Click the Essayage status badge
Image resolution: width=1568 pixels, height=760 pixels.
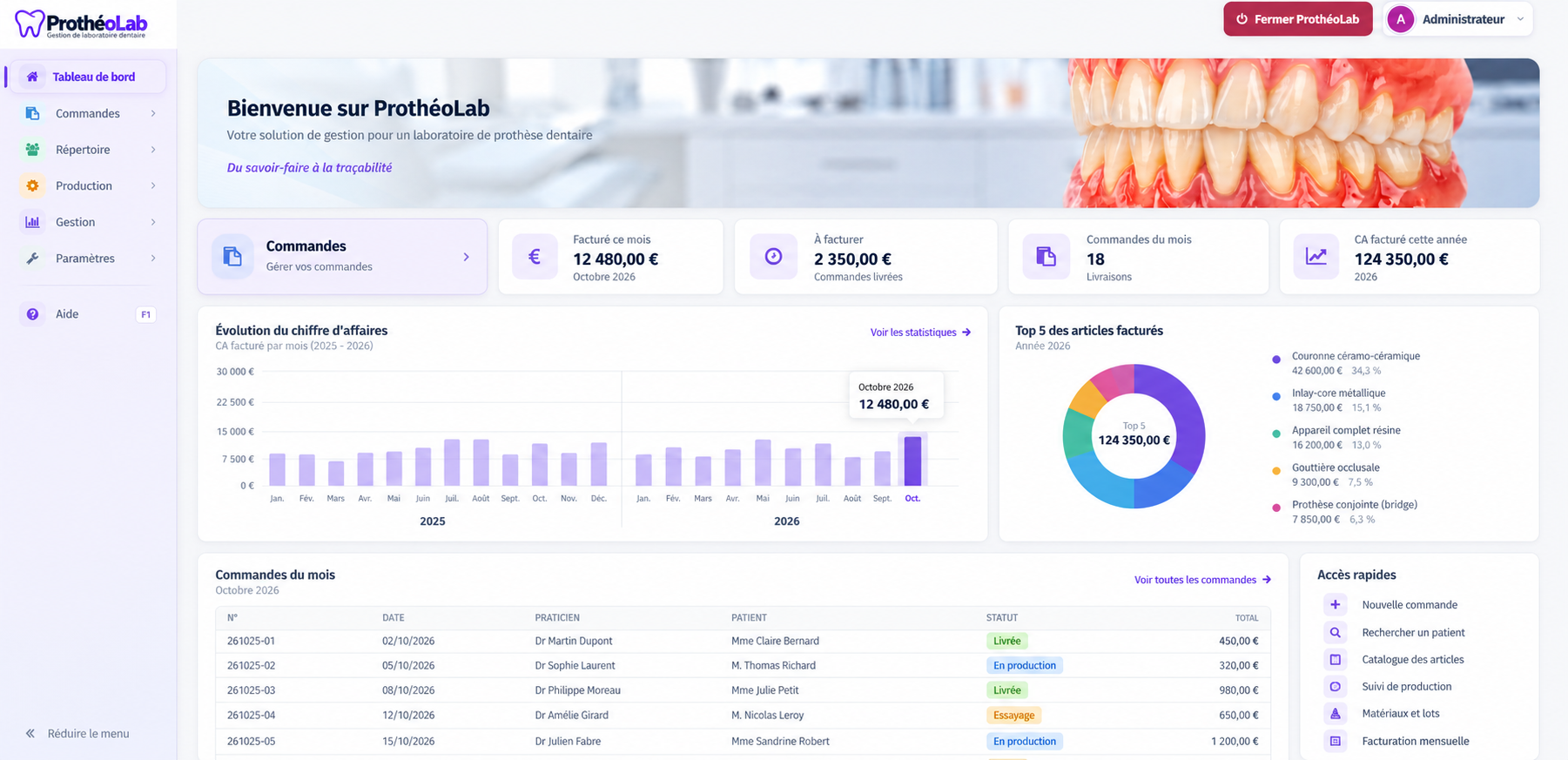tap(1013, 716)
